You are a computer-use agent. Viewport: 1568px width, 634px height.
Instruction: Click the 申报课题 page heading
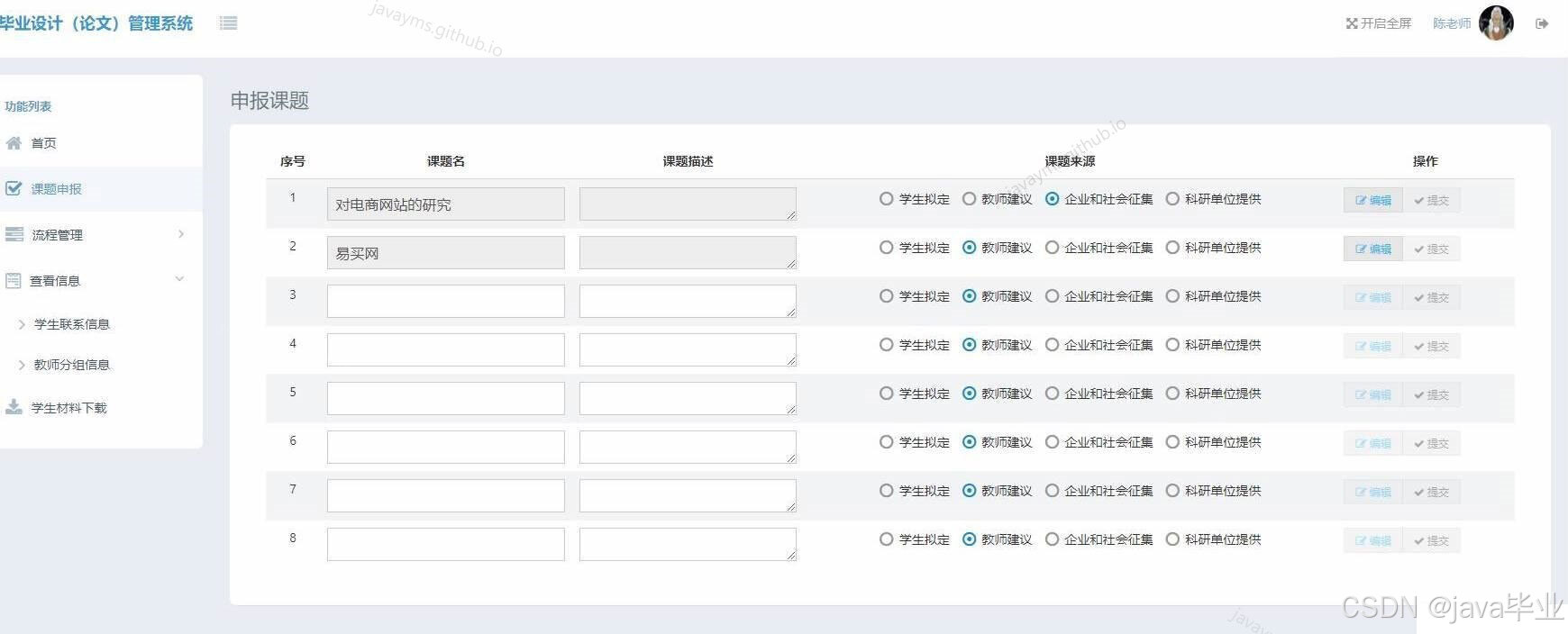(x=269, y=101)
